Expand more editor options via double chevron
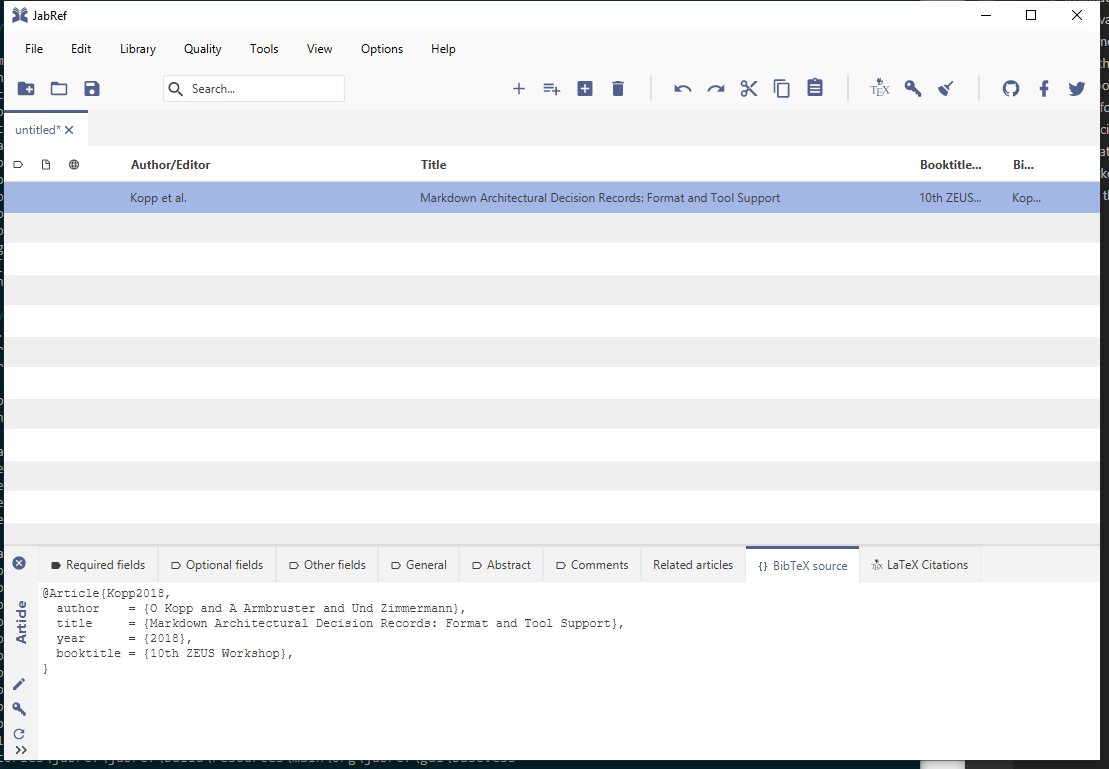The height and width of the screenshot is (769, 1109). click(x=20, y=749)
